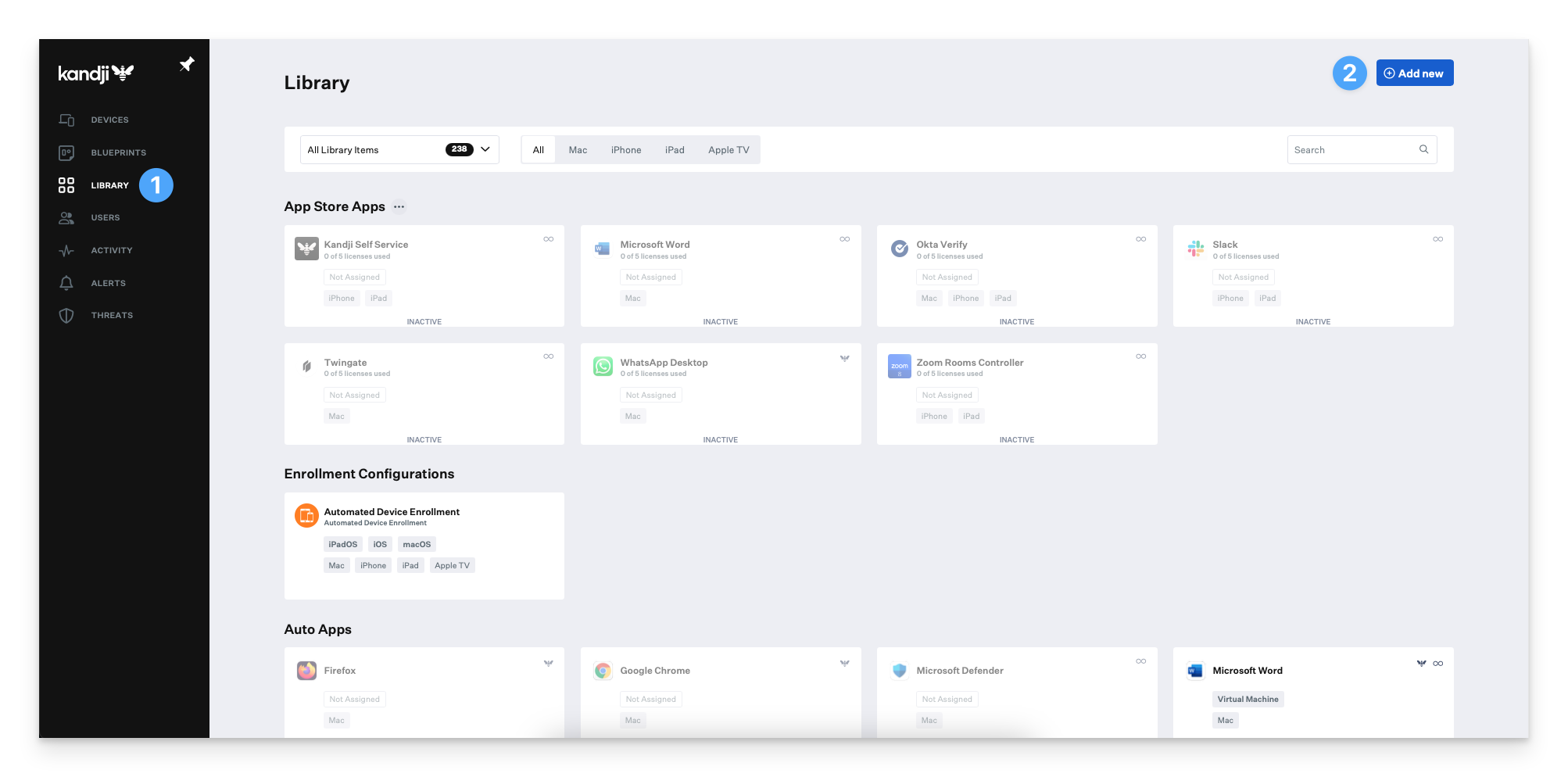The image size is (1568, 777).
Task: Click the INACTIVE label on Okta Verify card
Action: [x=1016, y=322]
